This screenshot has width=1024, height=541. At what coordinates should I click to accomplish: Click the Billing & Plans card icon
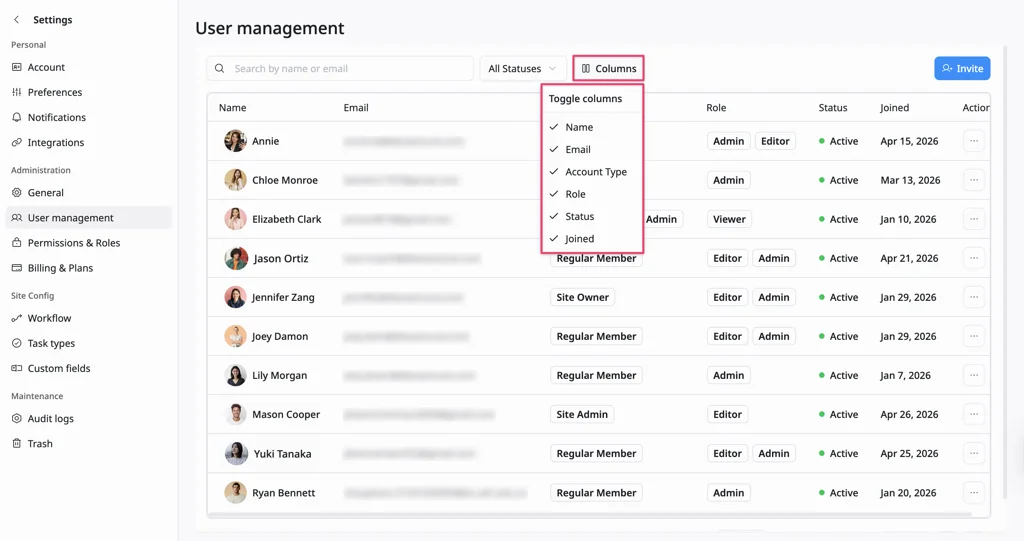(x=17, y=268)
